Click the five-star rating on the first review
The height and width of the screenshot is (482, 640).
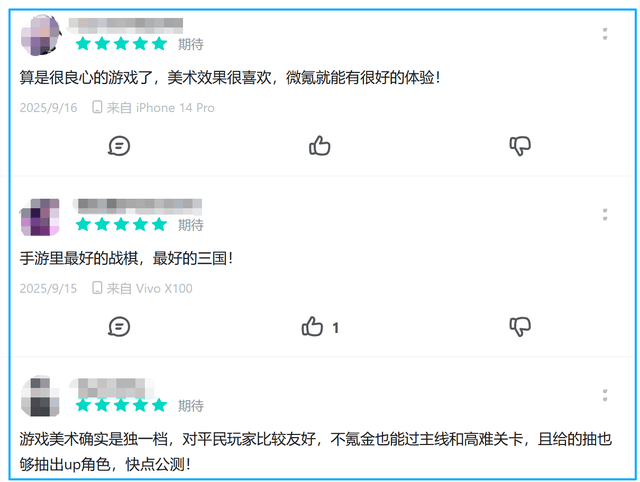[x=121, y=44]
